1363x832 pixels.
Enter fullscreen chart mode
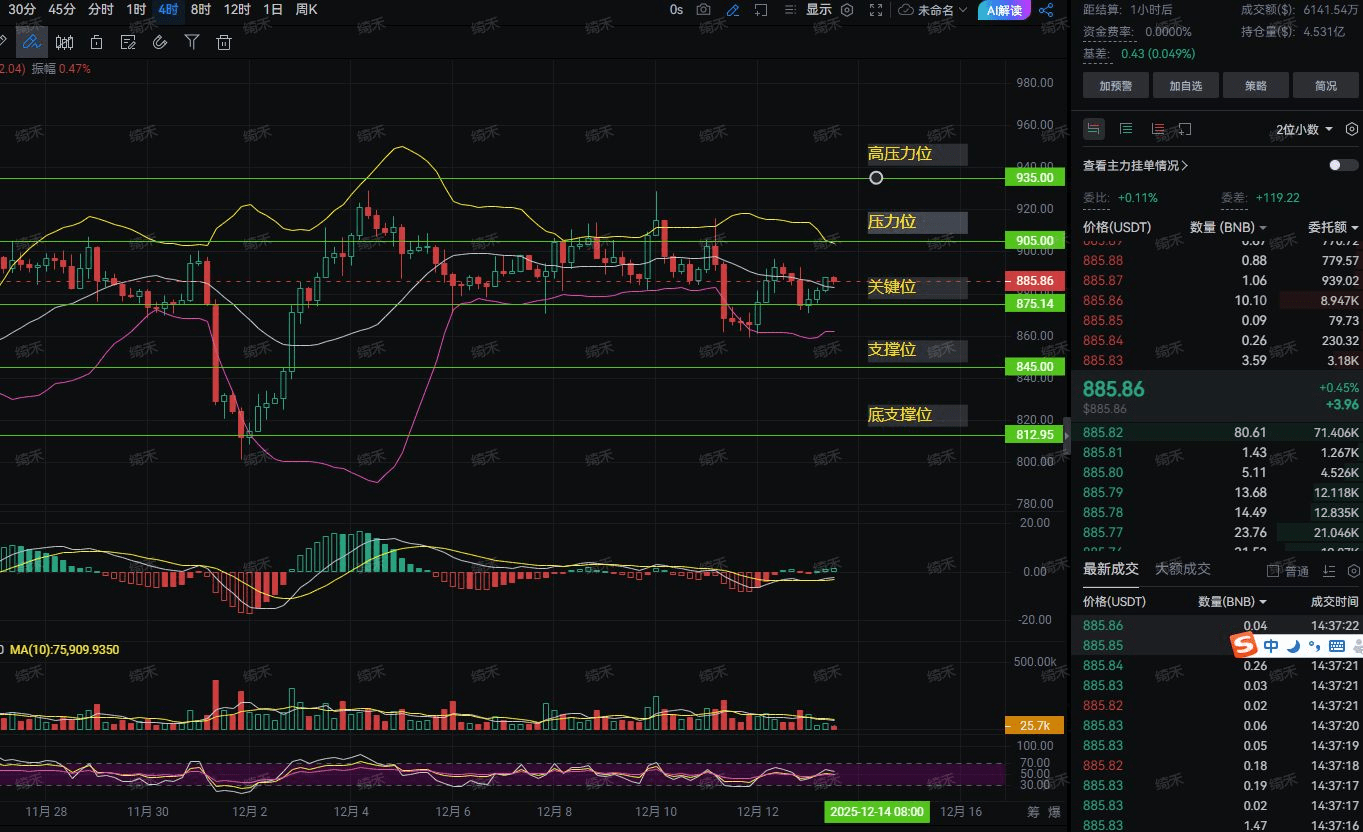[x=876, y=10]
